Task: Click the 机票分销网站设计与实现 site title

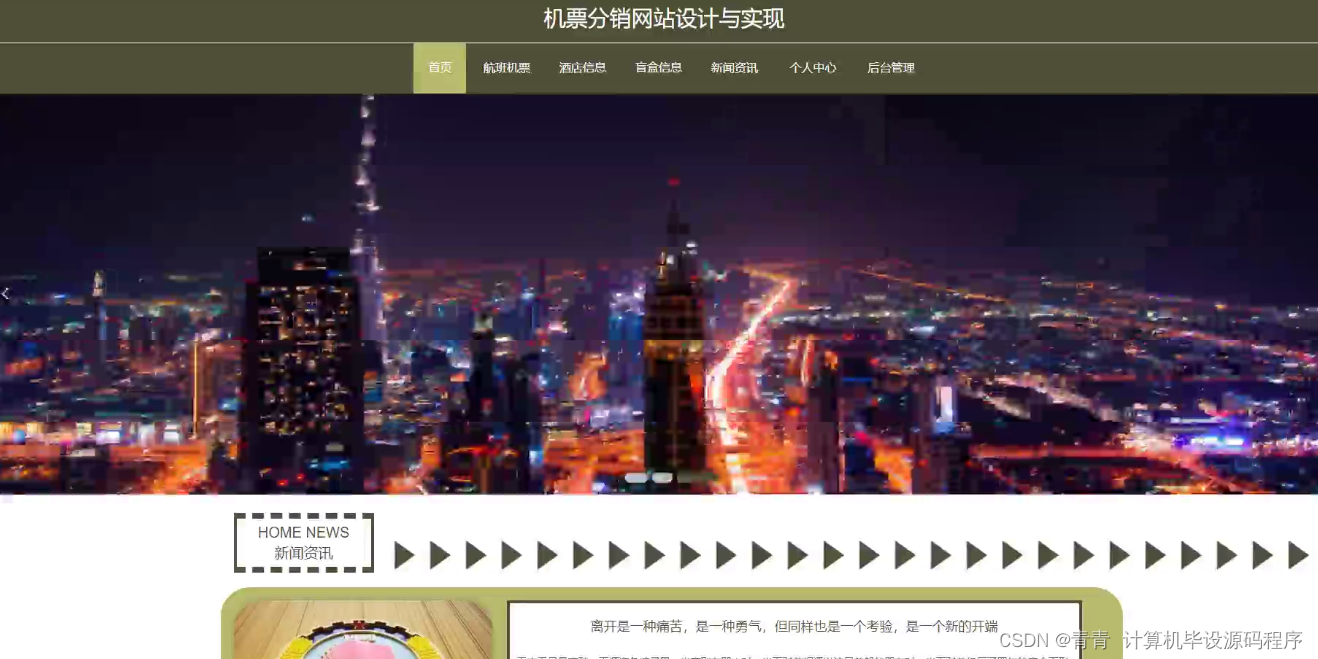Action: [x=664, y=19]
